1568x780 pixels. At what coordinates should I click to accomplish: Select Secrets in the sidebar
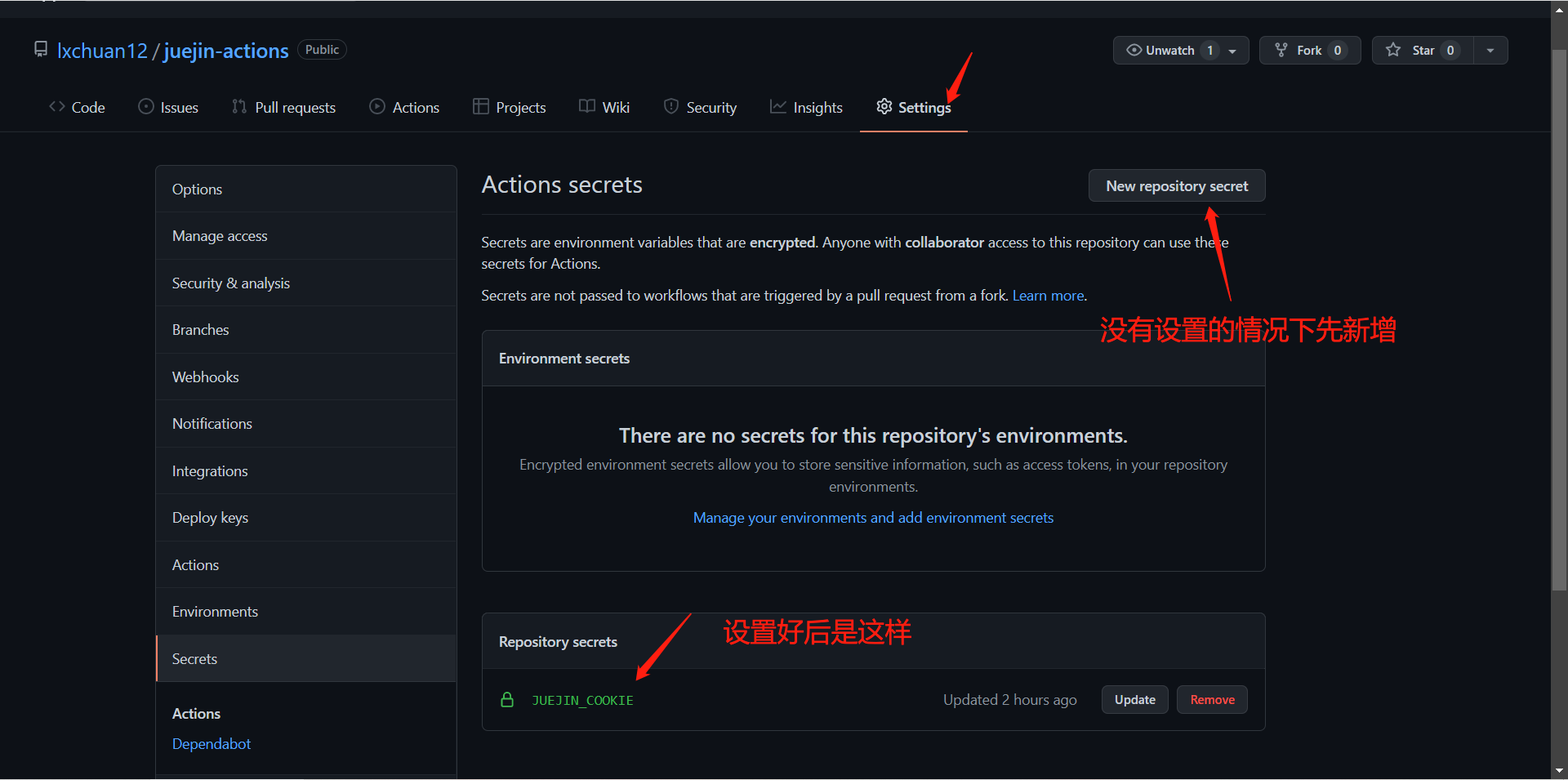click(x=306, y=659)
